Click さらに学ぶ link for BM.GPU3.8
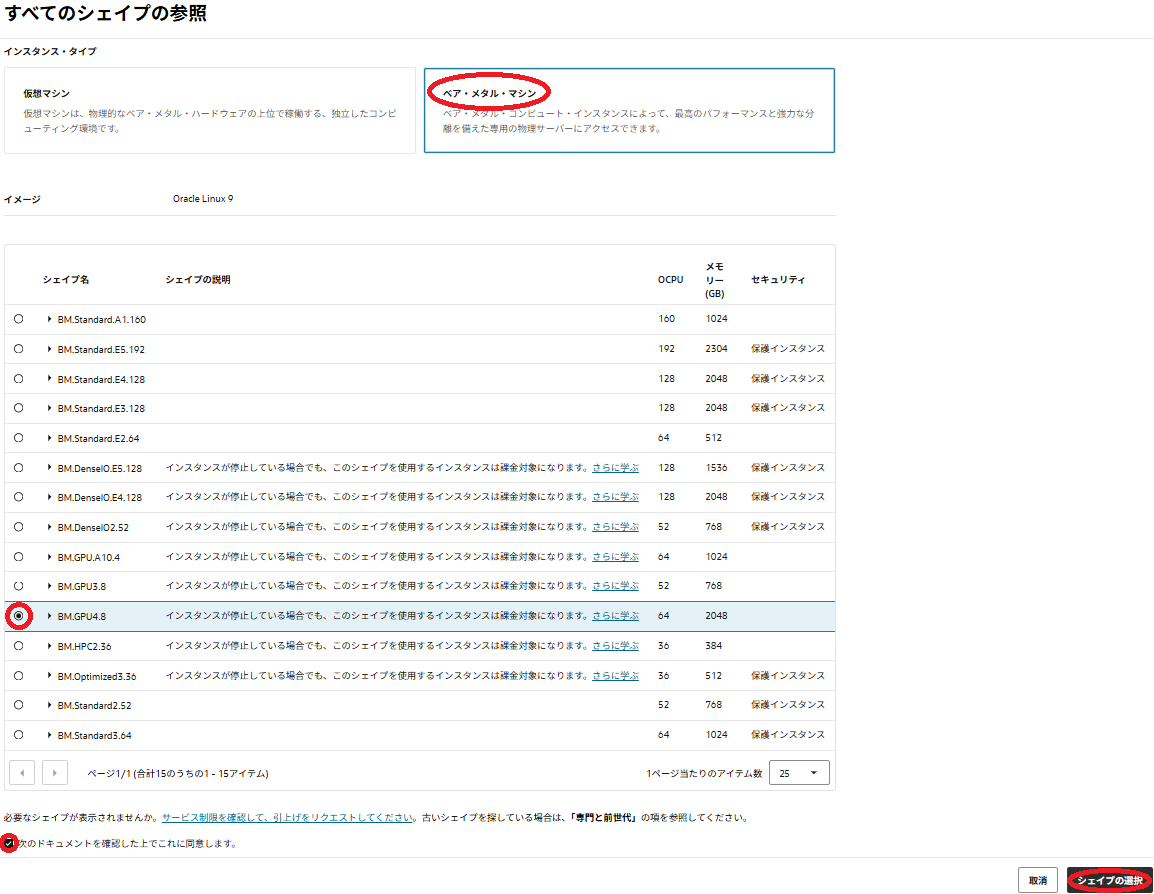The image size is (1154, 894). 615,586
